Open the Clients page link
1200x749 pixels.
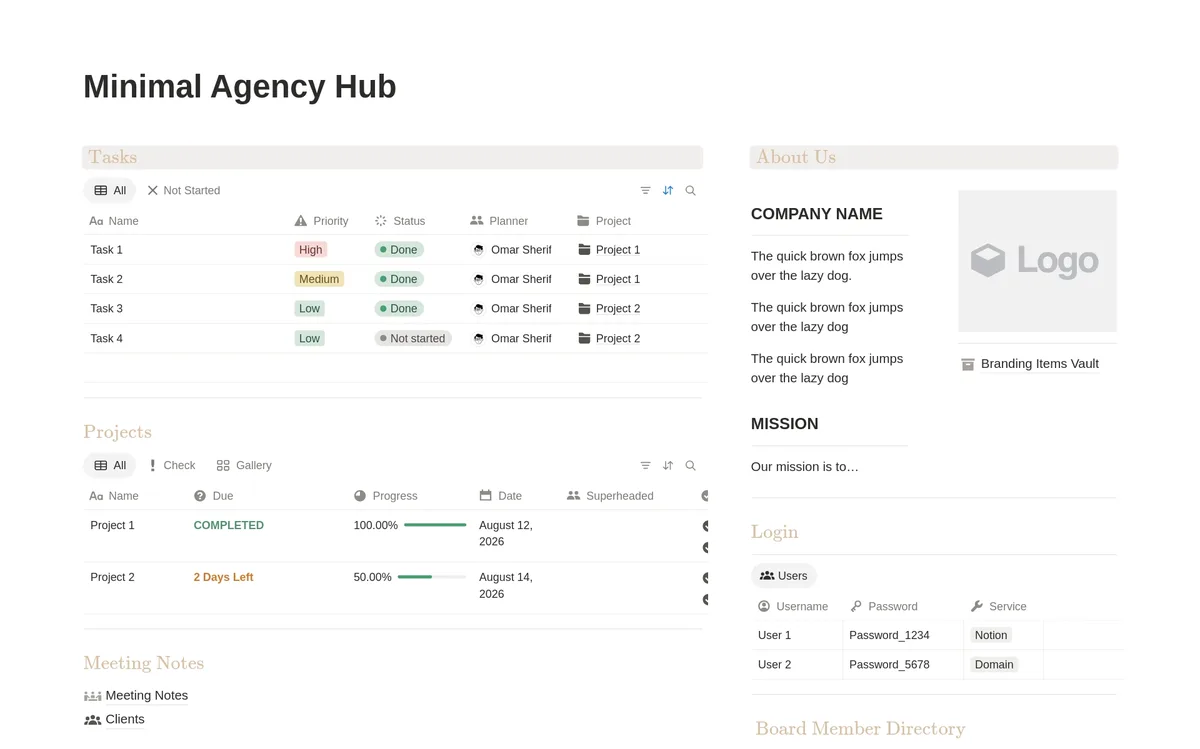(125, 720)
